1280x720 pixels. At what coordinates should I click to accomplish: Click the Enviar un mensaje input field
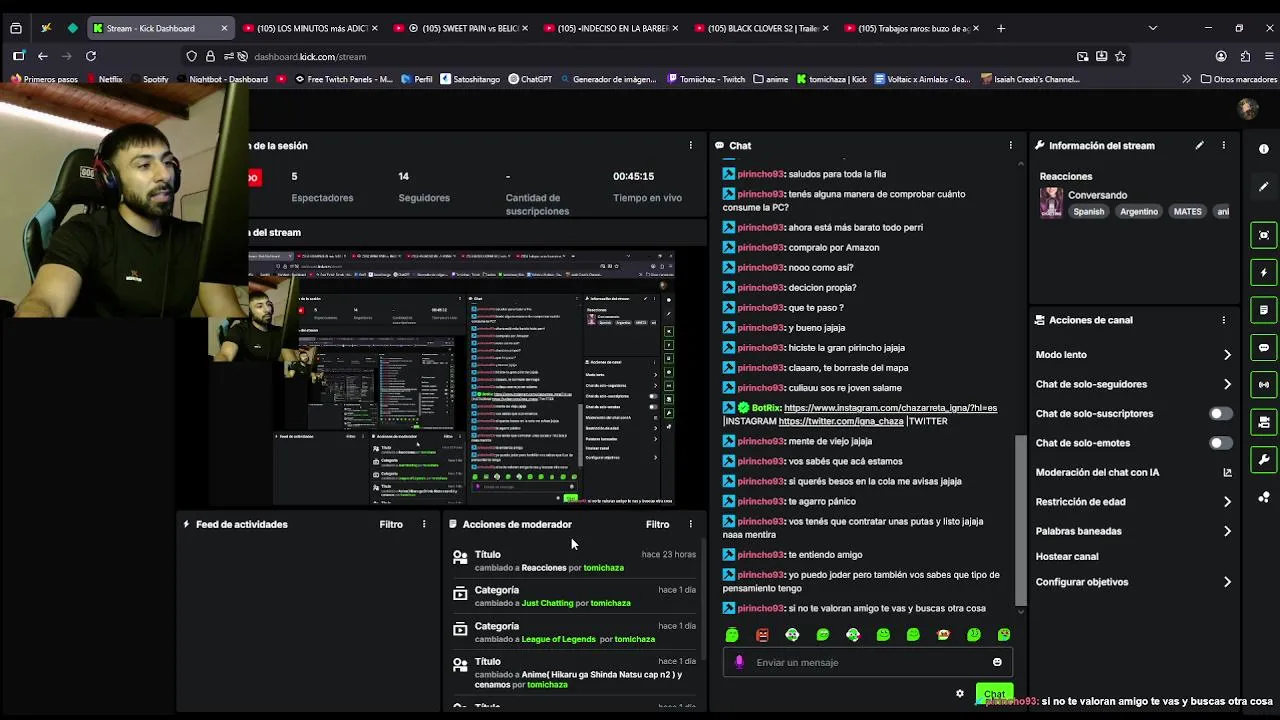coord(866,662)
